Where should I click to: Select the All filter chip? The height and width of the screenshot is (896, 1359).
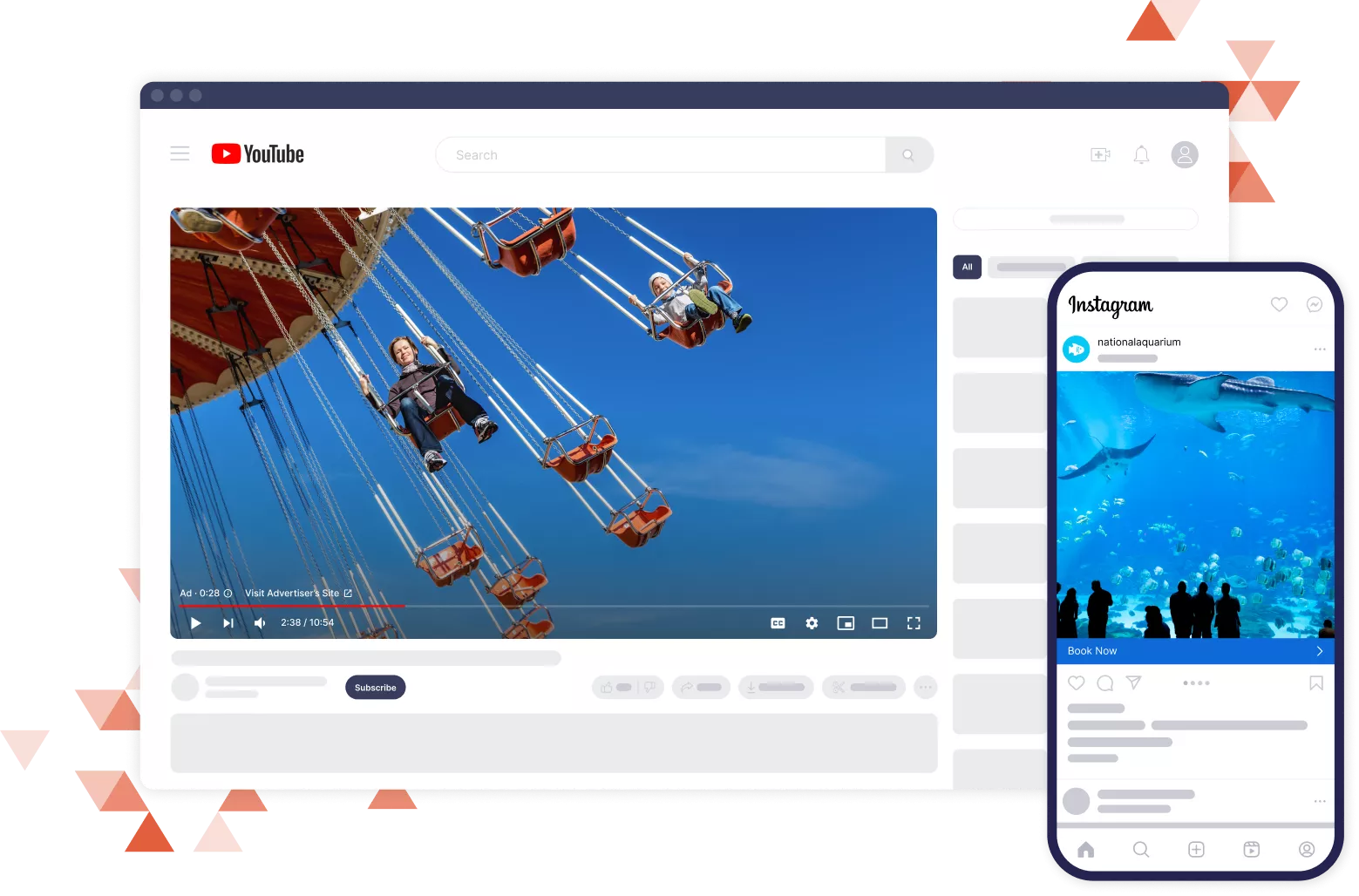pos(966,267)
